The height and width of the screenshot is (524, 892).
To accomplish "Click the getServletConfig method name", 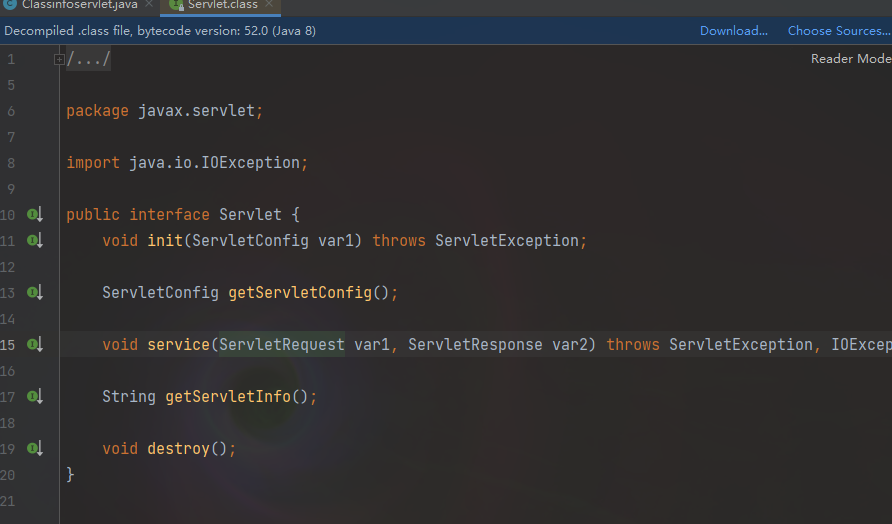I will [x=300, y=292].
